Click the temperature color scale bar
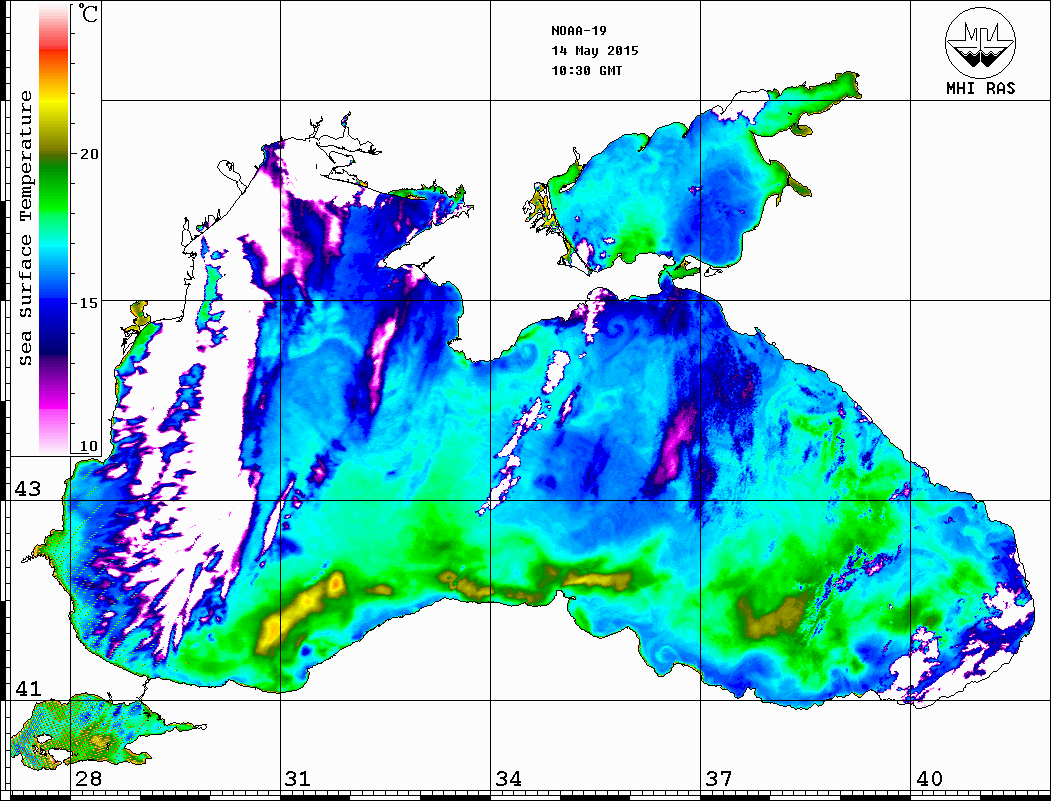1051x801 pixels. click(54, 229)
